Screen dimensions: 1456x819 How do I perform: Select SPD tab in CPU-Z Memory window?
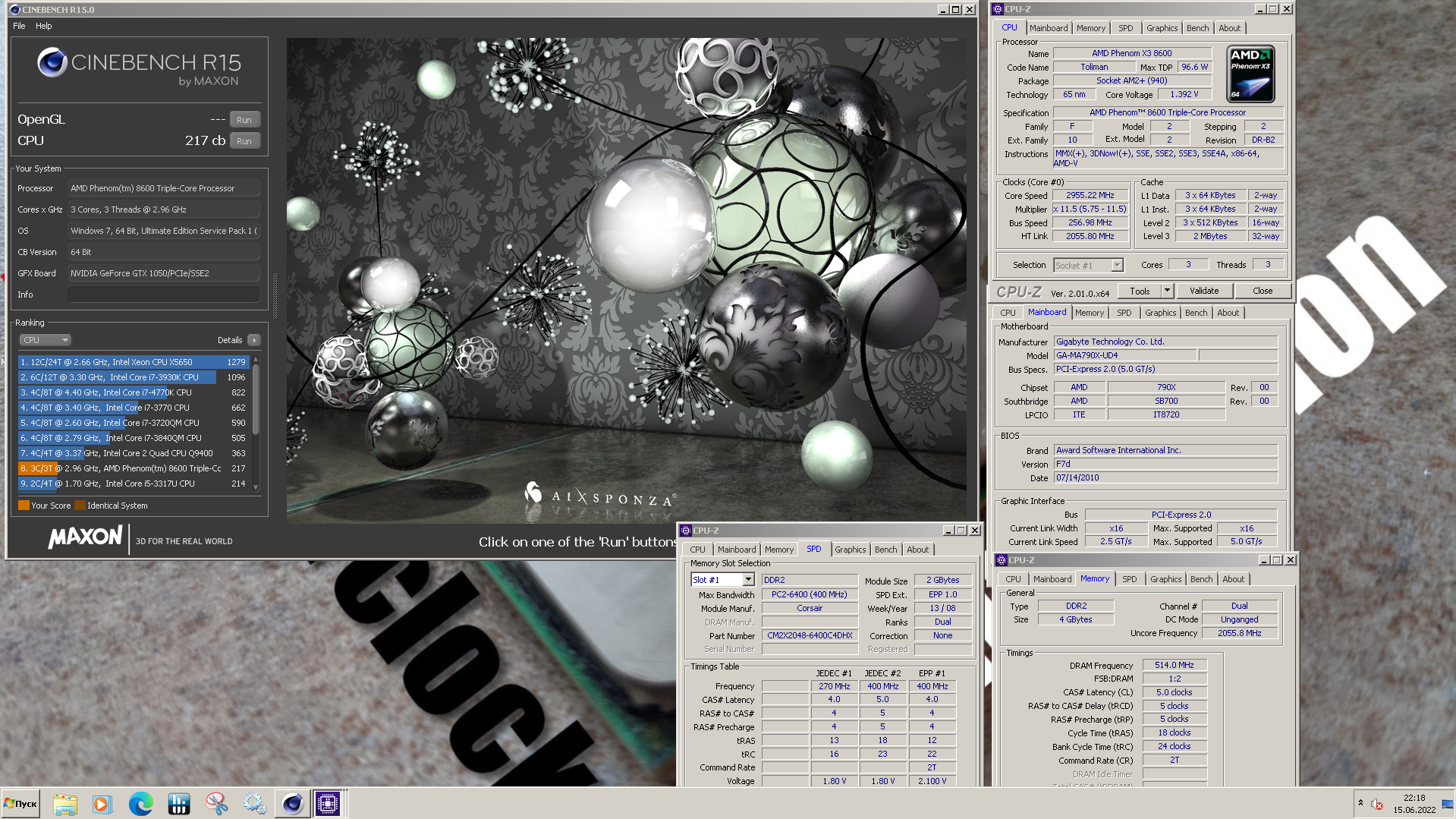click(1129, 579)
